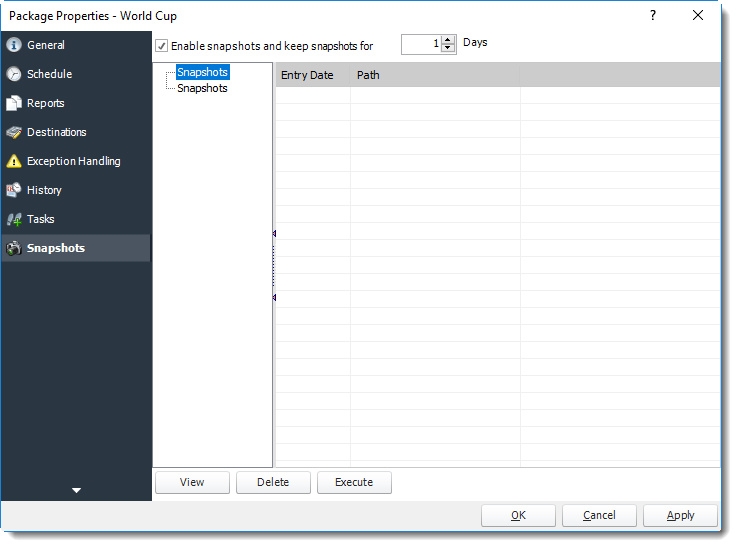Switch to the Schedule section
The width and height of the screenshot is (737, 547).
(49, 74)
